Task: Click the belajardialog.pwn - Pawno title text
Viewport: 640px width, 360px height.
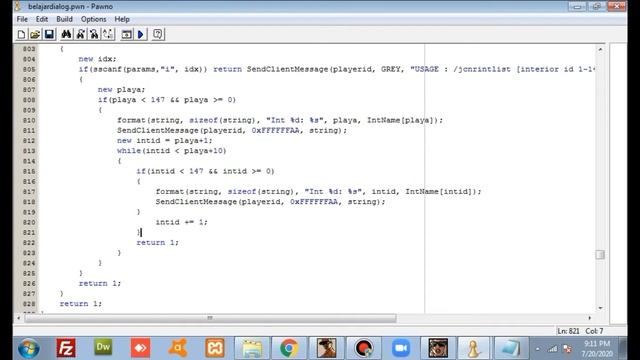Action: (70, 7)
